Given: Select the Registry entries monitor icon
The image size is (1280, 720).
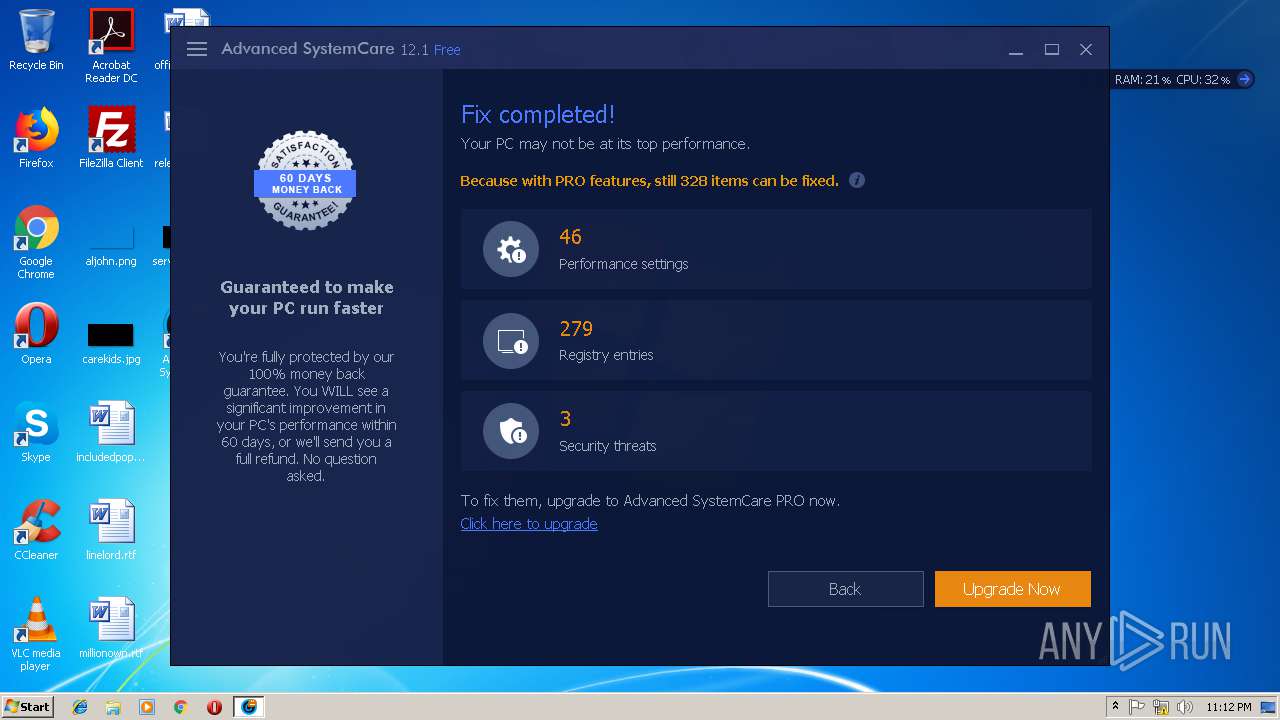Looking at the screenshot, I should click(511, 341).
